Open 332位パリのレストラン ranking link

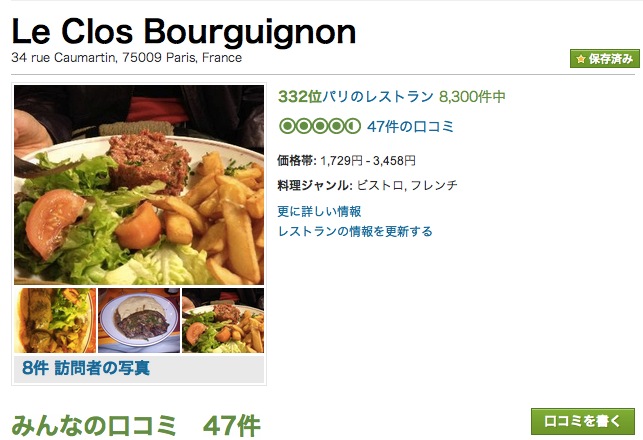pyautogui.click(x=356, y=97)
